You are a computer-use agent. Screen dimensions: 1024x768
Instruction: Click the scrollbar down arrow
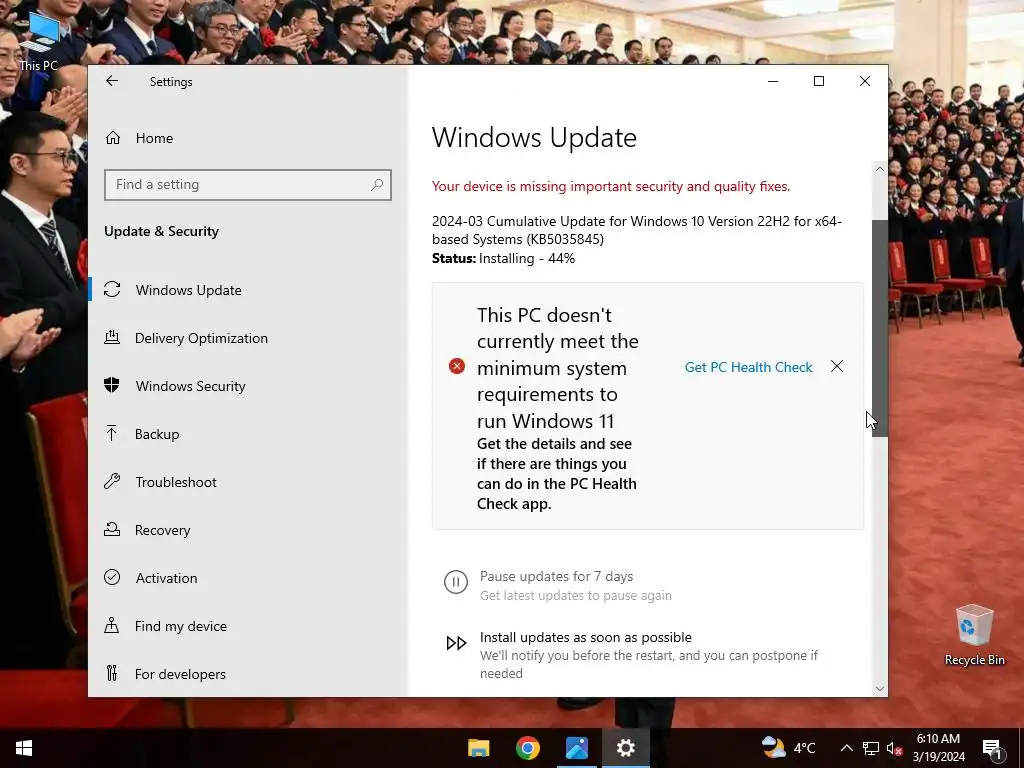click(880, 688)
